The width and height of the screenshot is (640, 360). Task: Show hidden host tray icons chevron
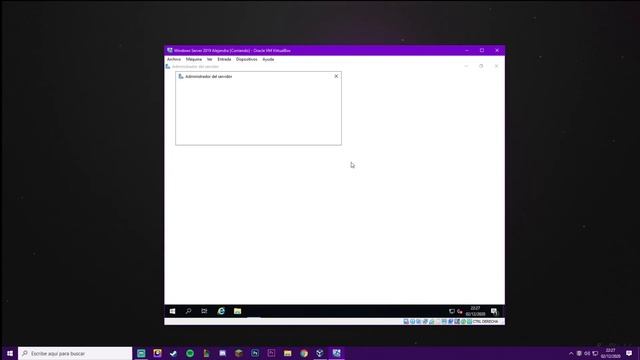[571, 353]
